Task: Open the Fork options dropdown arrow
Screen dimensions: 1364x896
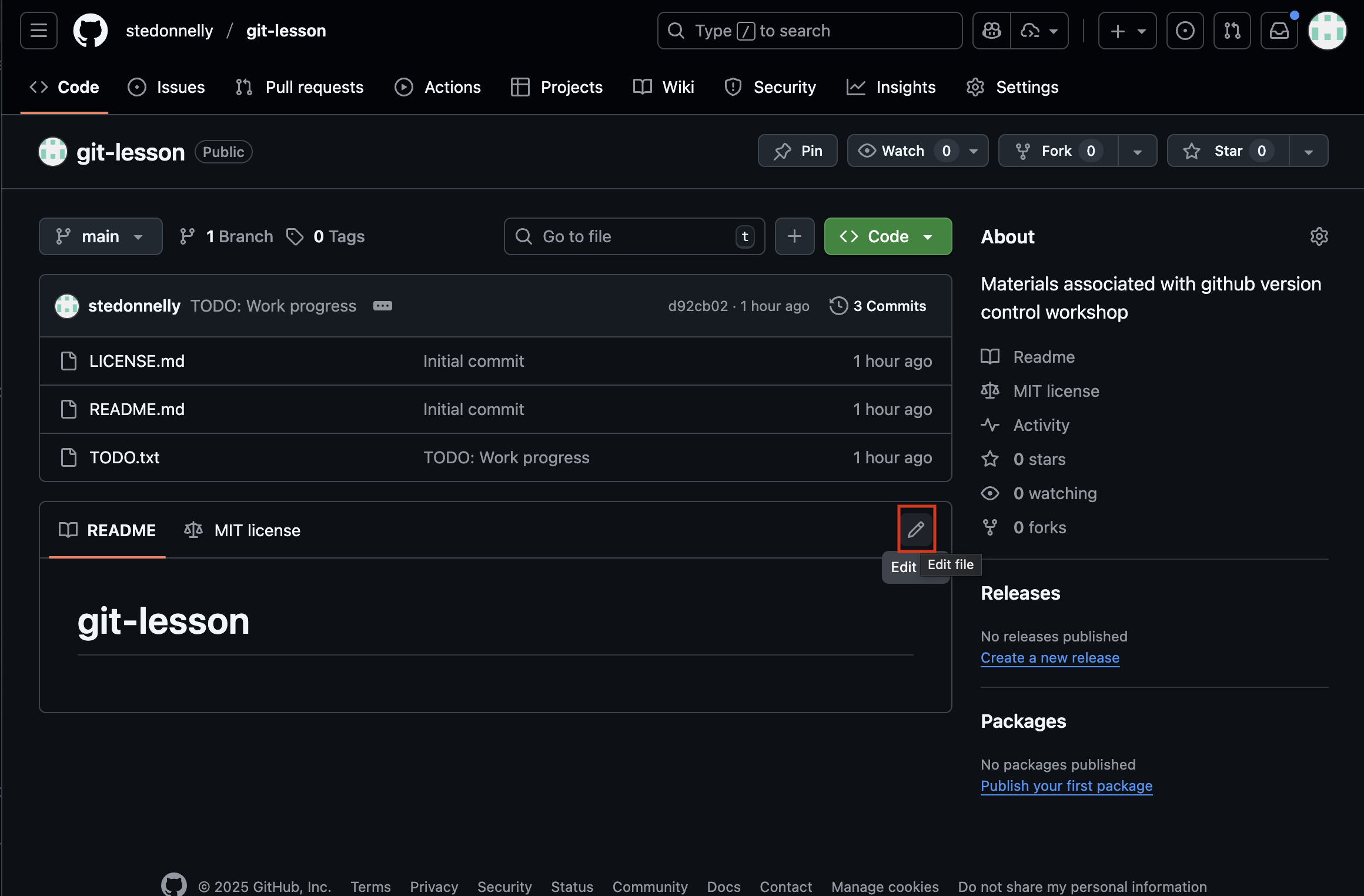Action: click(x=1137, y=151)
